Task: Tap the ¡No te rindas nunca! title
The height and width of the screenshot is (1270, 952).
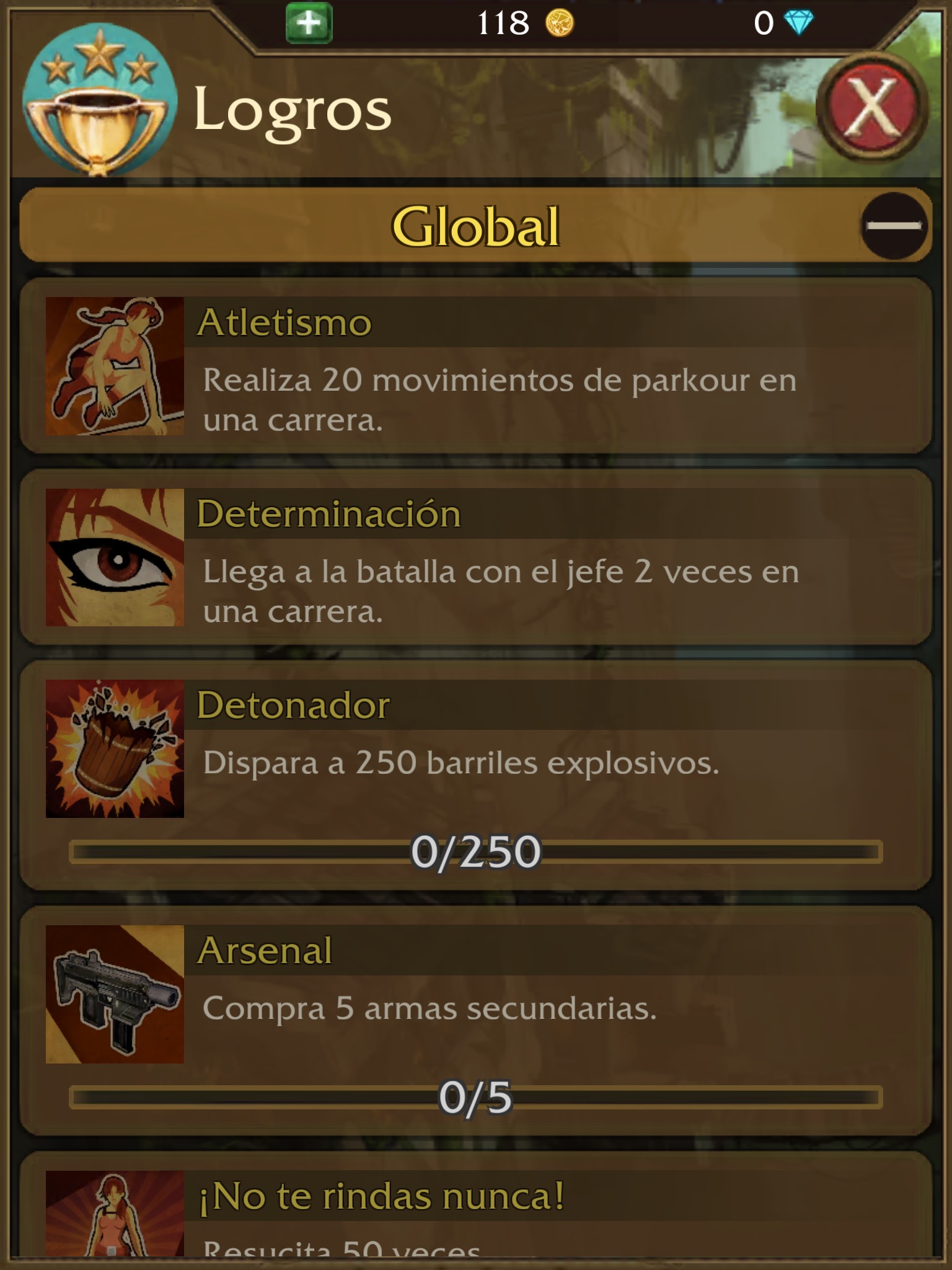Action: click(381, 1196)
